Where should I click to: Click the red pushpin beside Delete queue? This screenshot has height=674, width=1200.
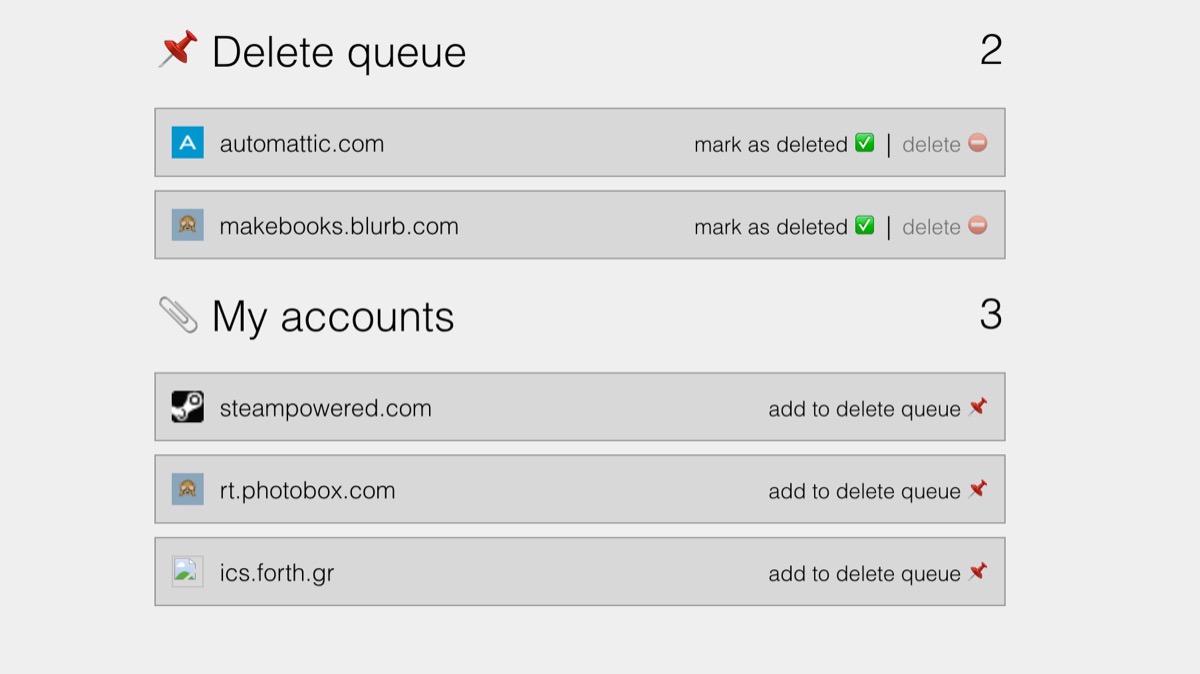tap(179, 49)
